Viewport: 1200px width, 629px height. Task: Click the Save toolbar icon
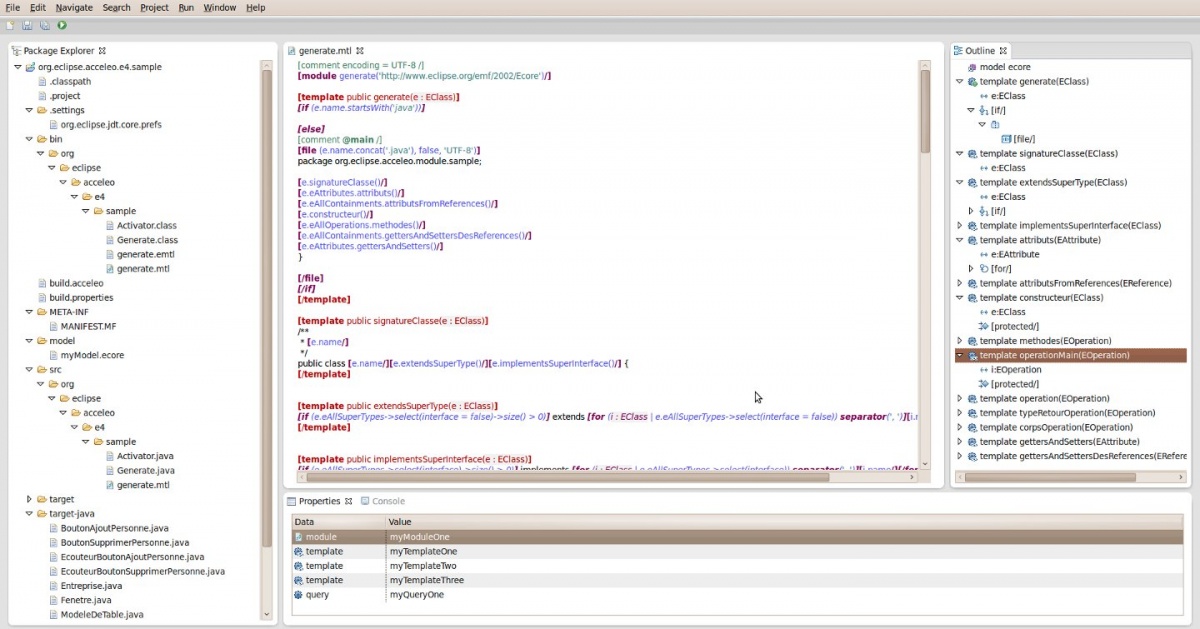(28, 25)
